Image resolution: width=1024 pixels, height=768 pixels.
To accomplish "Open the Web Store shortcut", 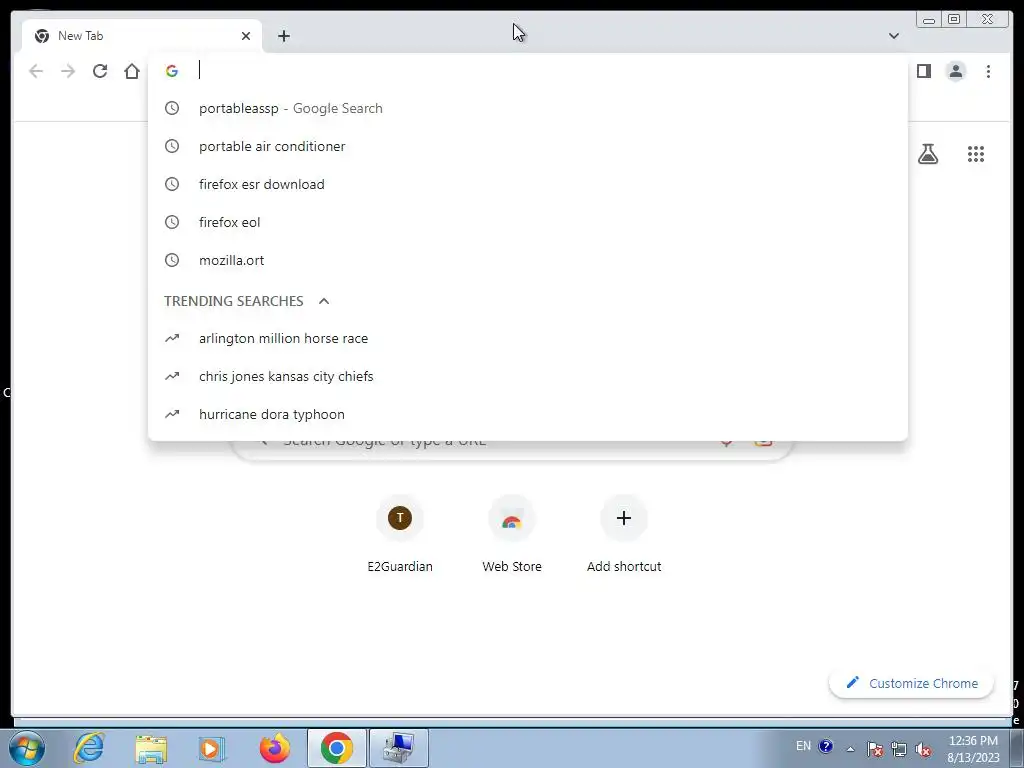I will point(512,536).
